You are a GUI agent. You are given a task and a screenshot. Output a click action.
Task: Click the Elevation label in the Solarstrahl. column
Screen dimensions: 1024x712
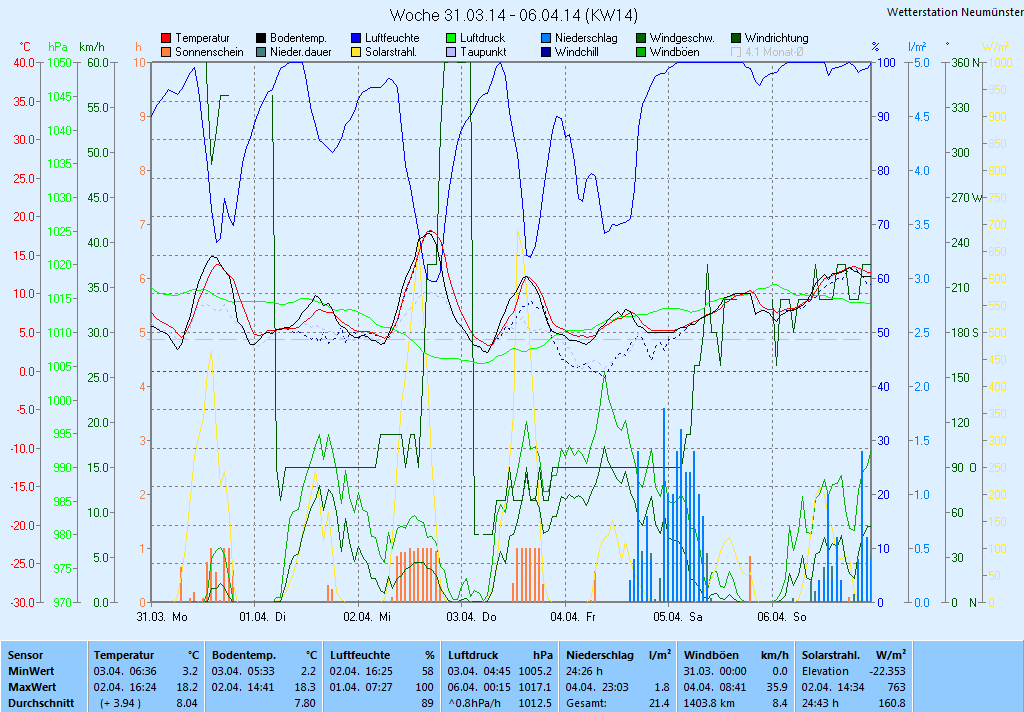click(x=825, y=672)
